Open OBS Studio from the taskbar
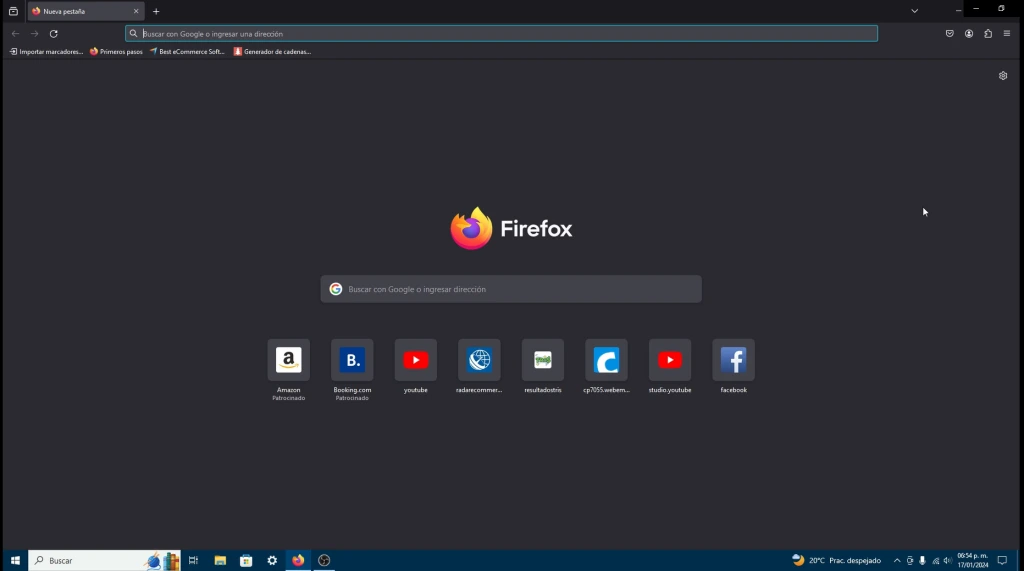Image resolution: width=1024 pixels, height=571 pixels. (x=324, y=561)
